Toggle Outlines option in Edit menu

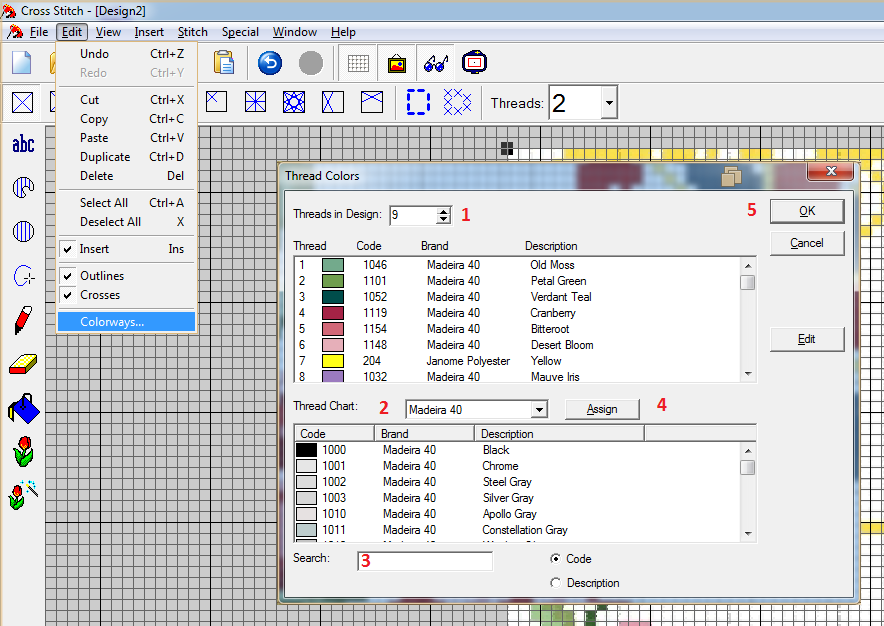(x=100, y=276)
